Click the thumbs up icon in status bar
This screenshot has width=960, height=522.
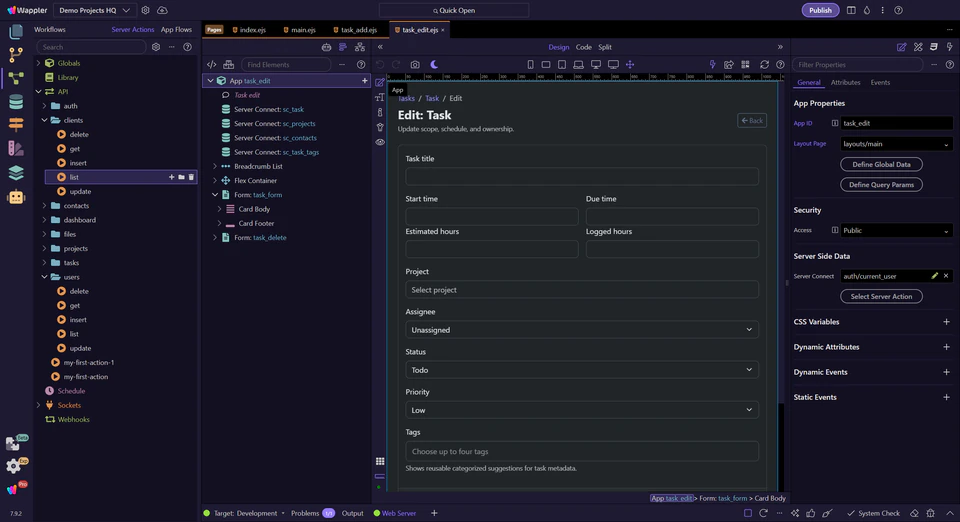click(811, 513)
